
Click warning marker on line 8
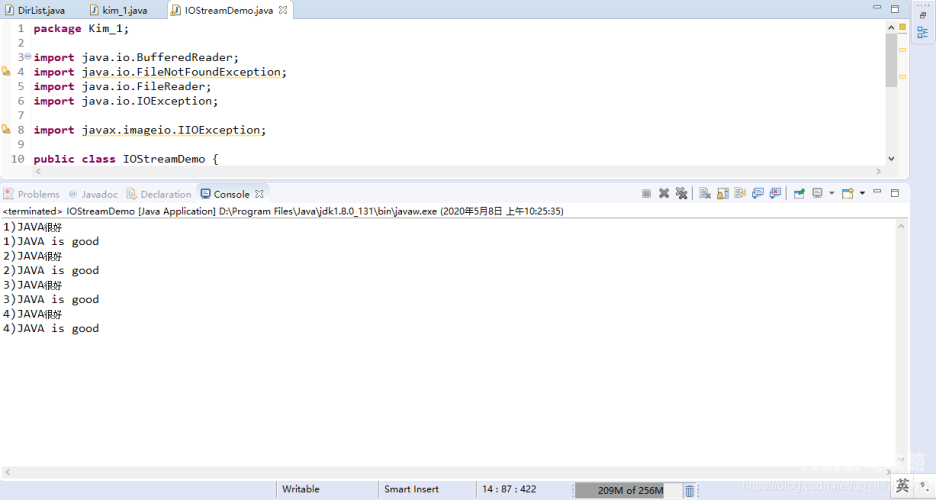tap(6, 129)
